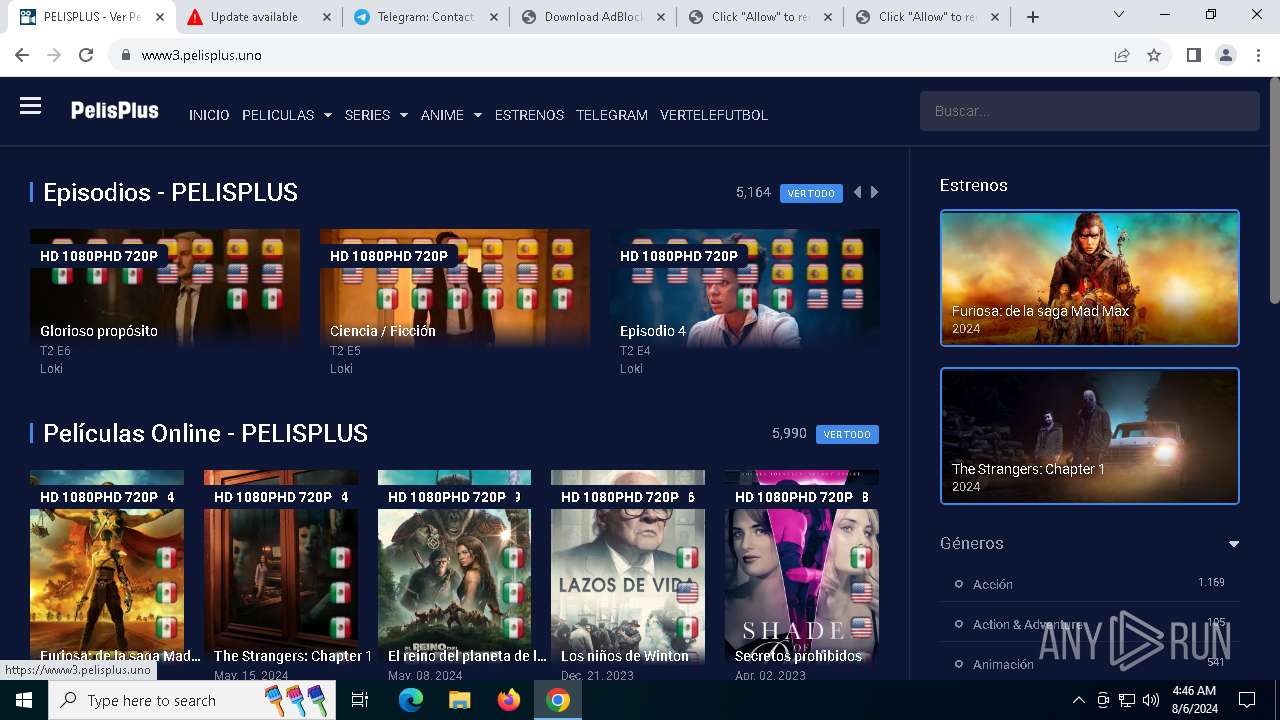Open new browser tab
Screen dimensions: 1280x720
[x=1033, y=17]
